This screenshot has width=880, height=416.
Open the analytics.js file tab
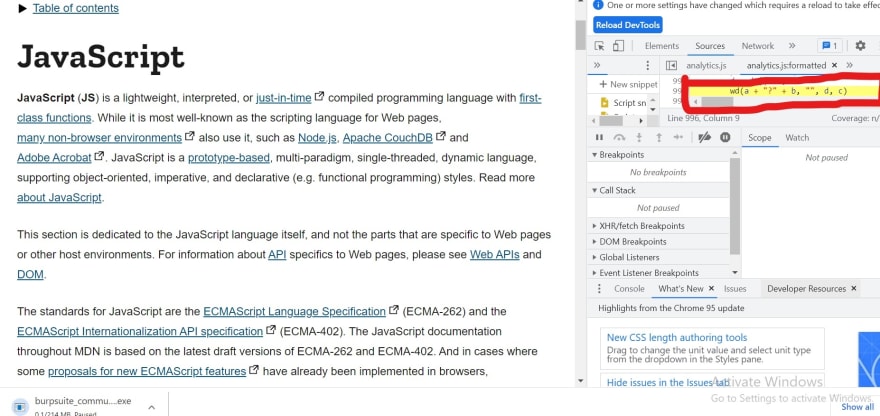[x=706, y=65]
